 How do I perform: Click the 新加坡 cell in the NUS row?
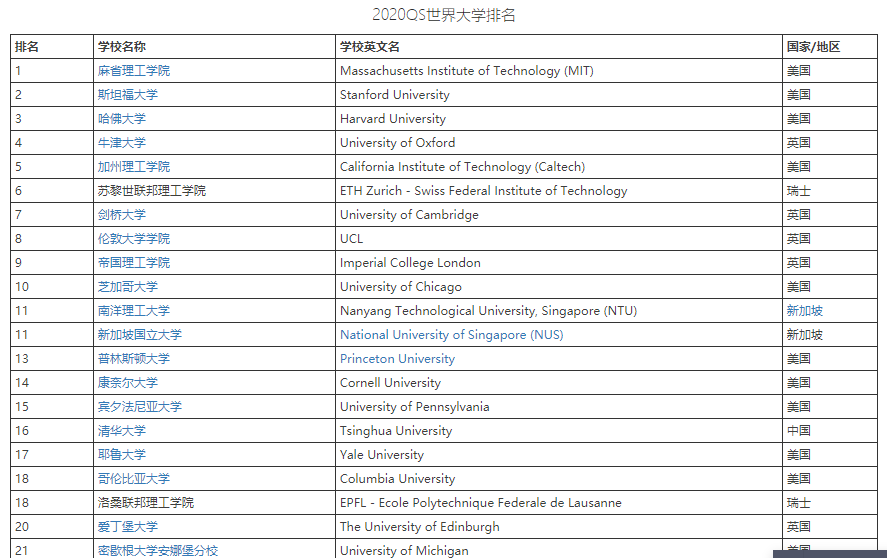830,334
